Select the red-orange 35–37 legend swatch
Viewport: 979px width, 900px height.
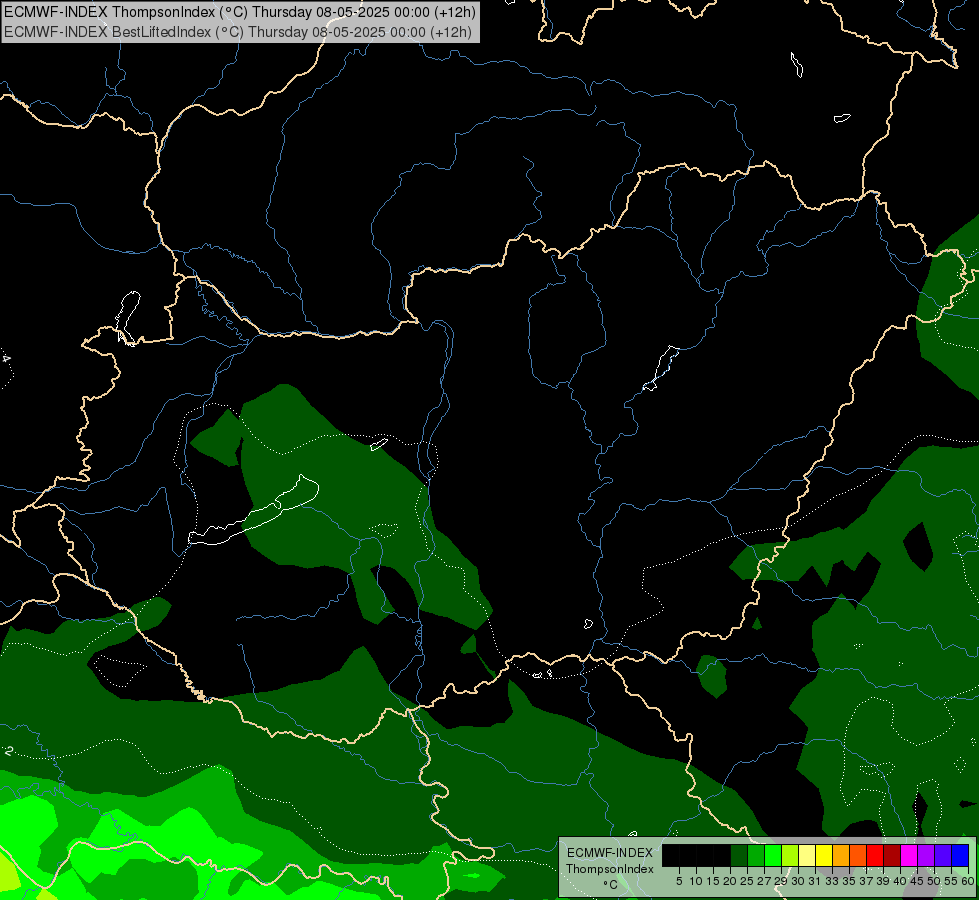tap(858, 855)
